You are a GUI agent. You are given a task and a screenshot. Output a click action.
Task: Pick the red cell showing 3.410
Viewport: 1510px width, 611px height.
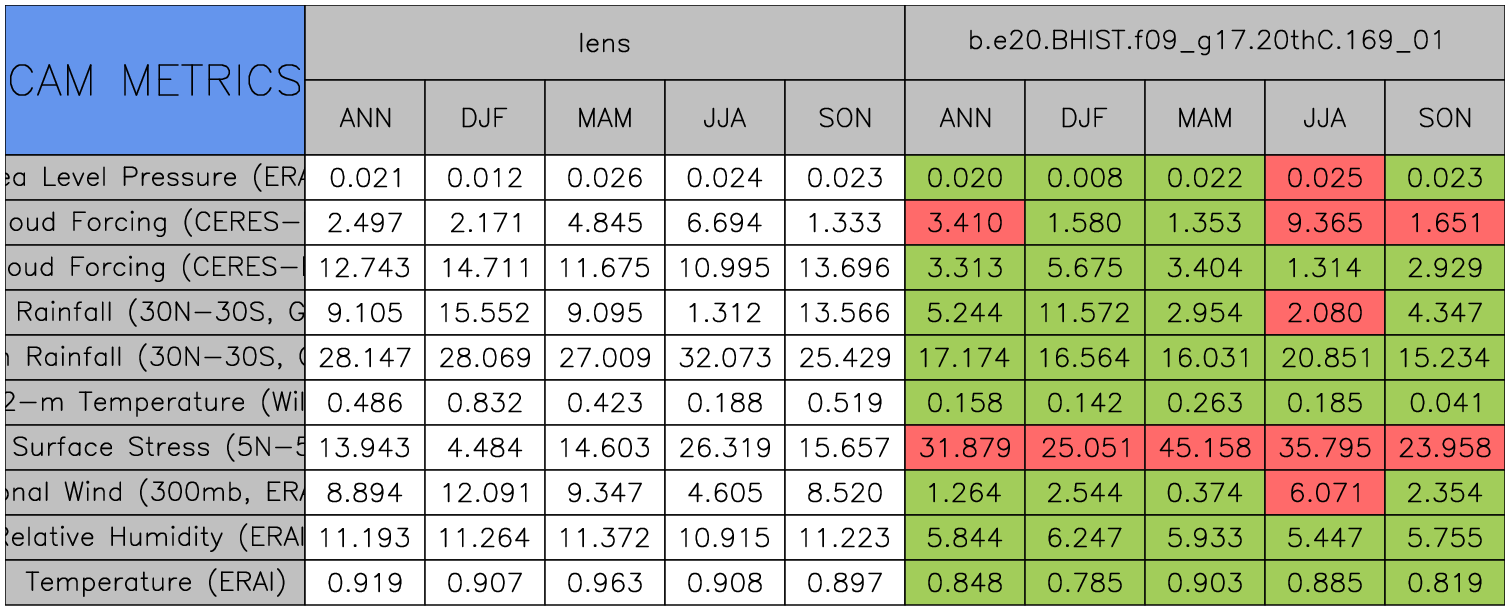964,223
